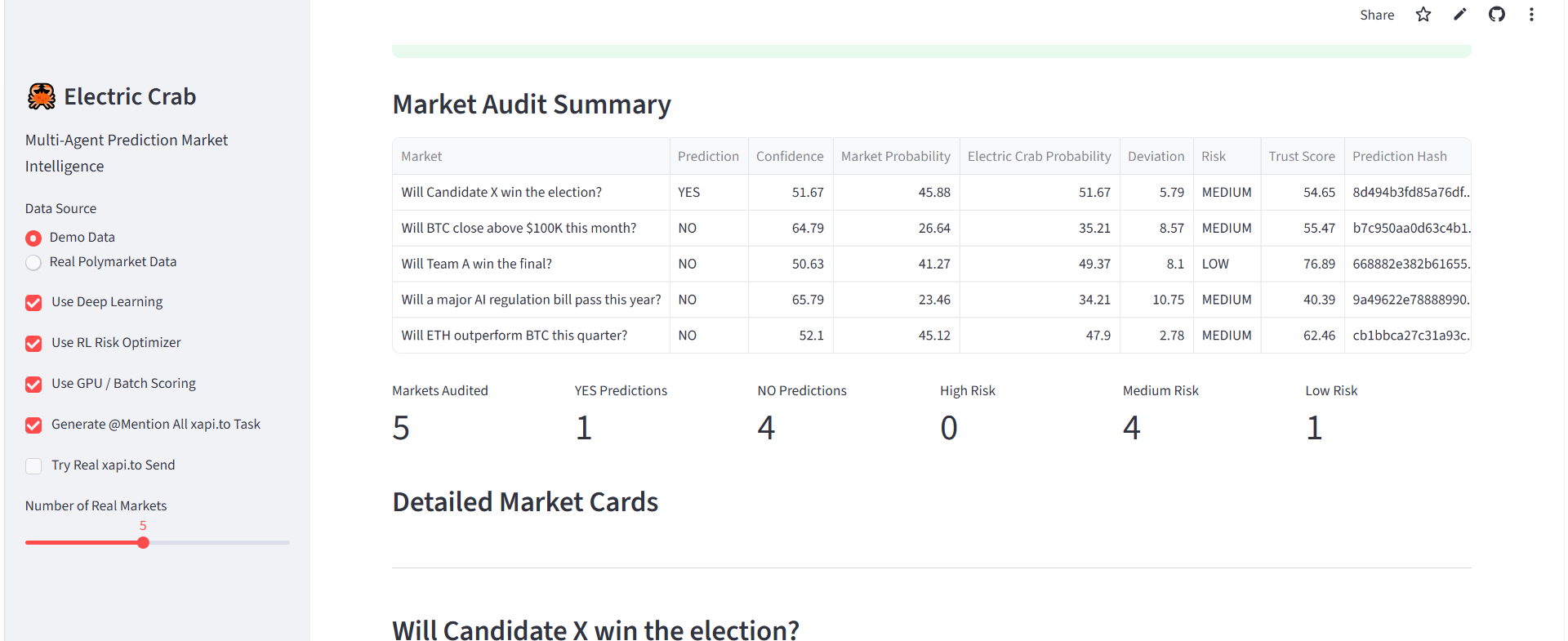The width and height of the screenshot is (1568, 641).
Task: Click the Deviation column header
Action: (1156, 156)
